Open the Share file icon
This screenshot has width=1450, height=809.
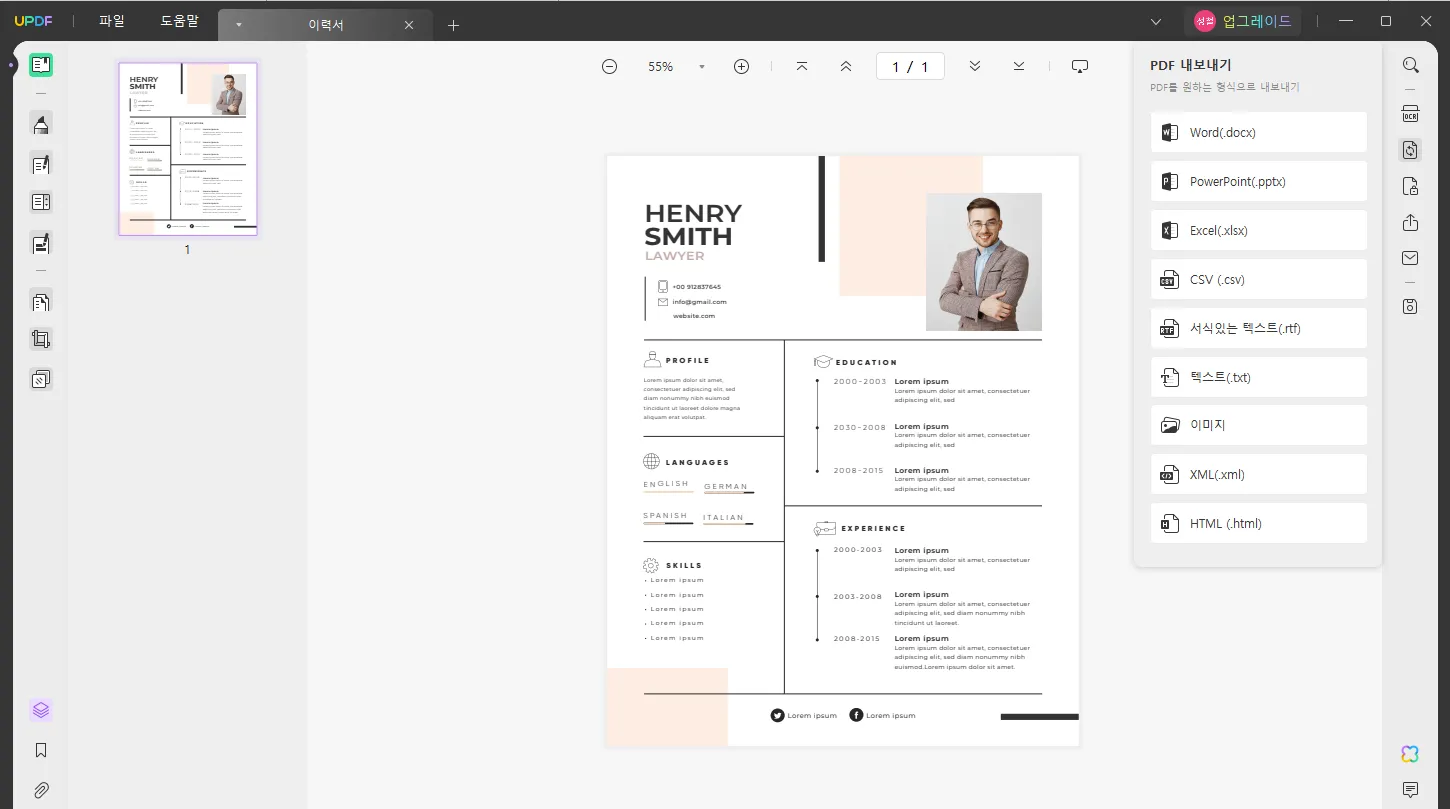click(x=1410, y=222)
